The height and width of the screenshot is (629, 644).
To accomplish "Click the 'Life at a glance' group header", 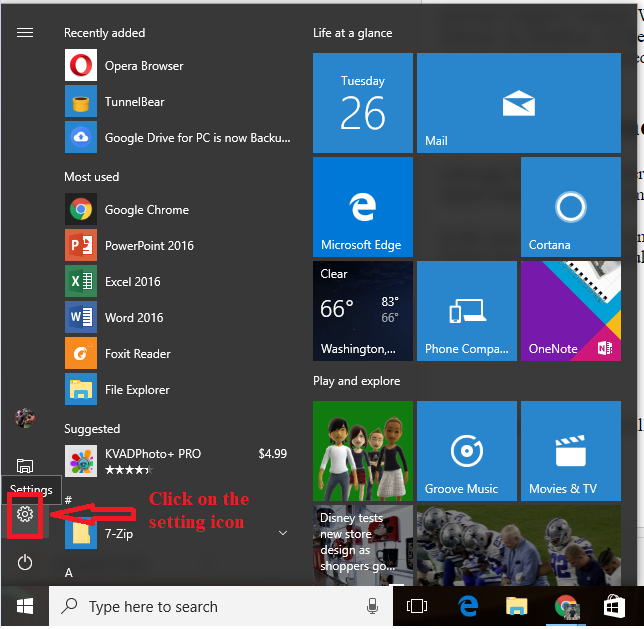I will (x=352, y=33).
